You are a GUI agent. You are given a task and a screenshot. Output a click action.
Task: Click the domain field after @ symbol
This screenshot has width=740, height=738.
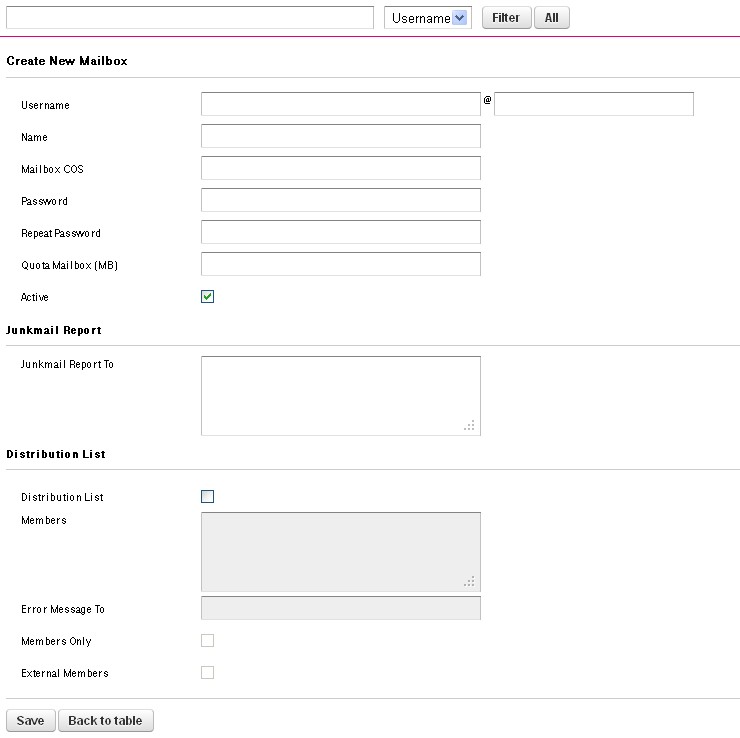coord(594,104)
